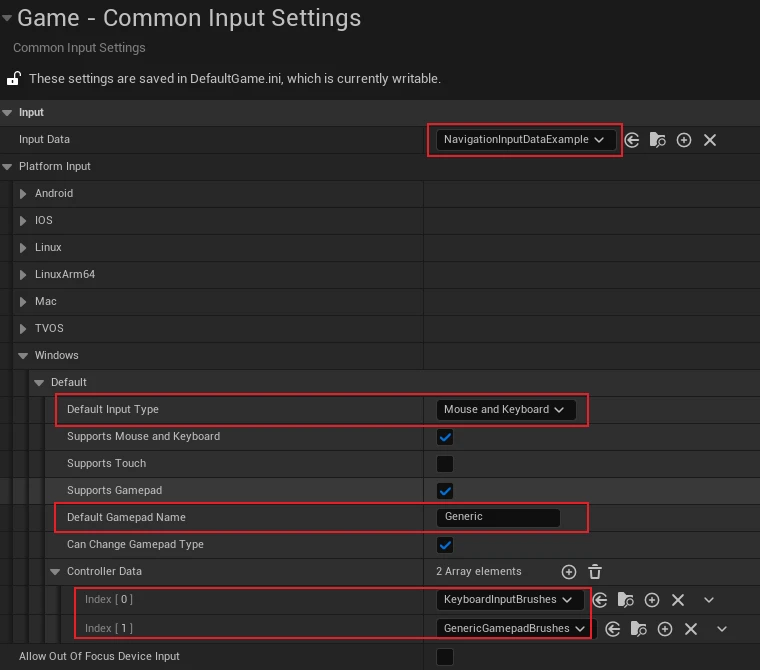Uncheck Can Change Gamepad Type
This screenshot has width=760, height=670.
tap(445, 545)
